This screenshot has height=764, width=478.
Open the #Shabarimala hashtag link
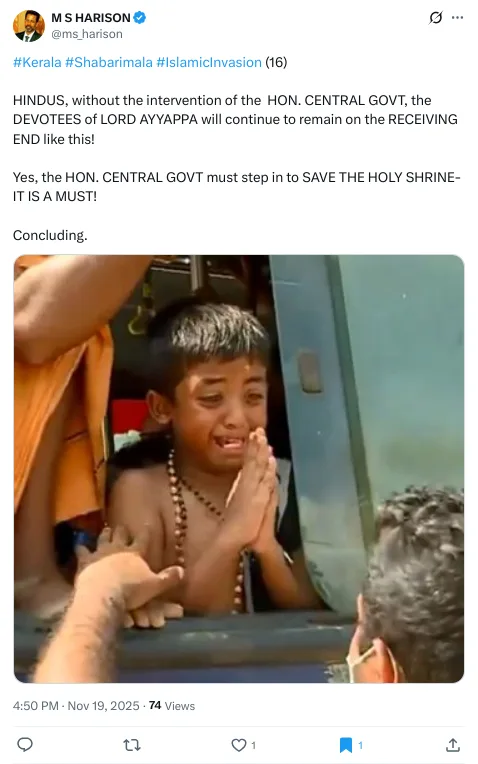(x=109, y=62)
